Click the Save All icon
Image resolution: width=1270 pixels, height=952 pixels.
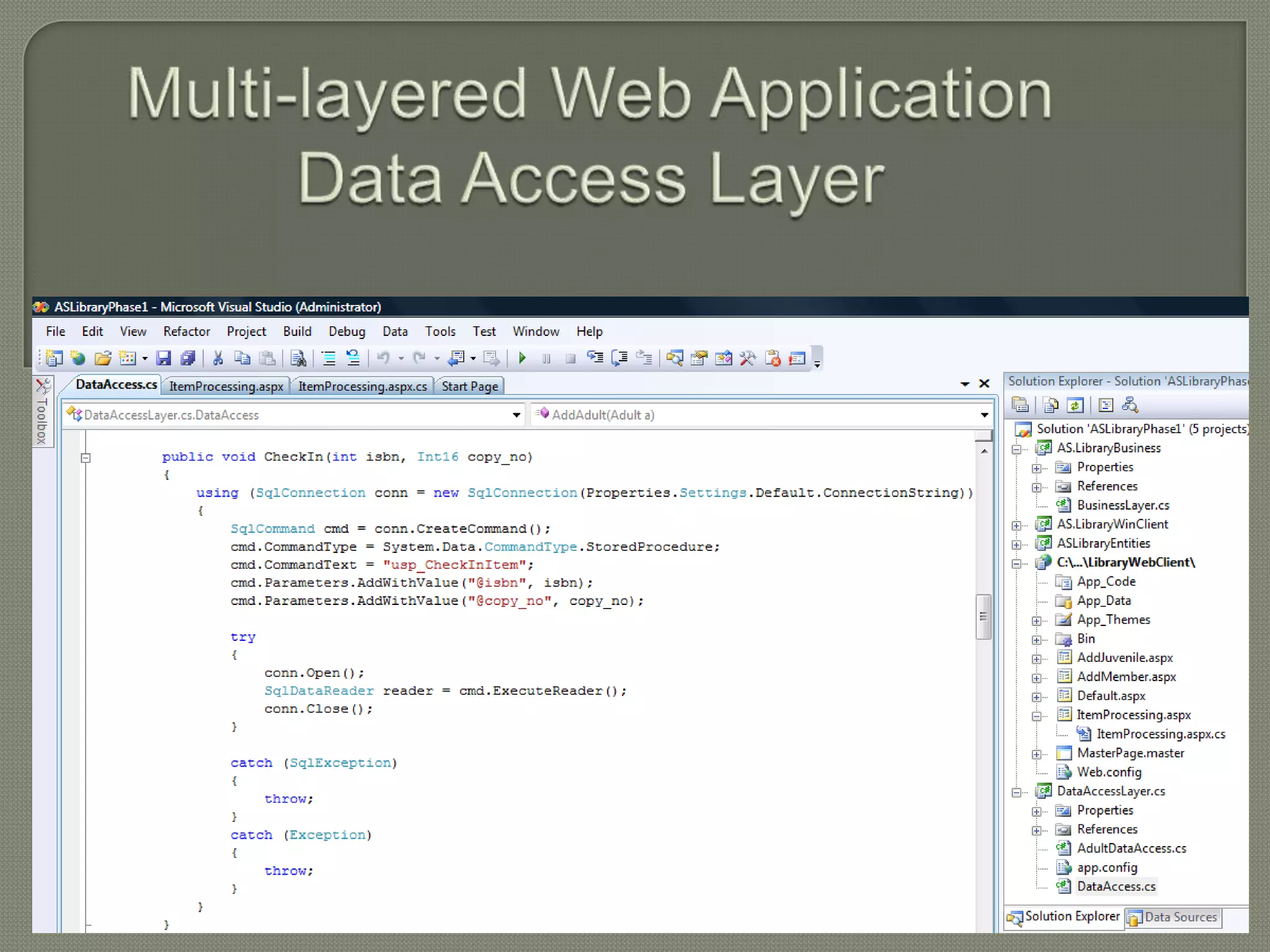(187, 358)
